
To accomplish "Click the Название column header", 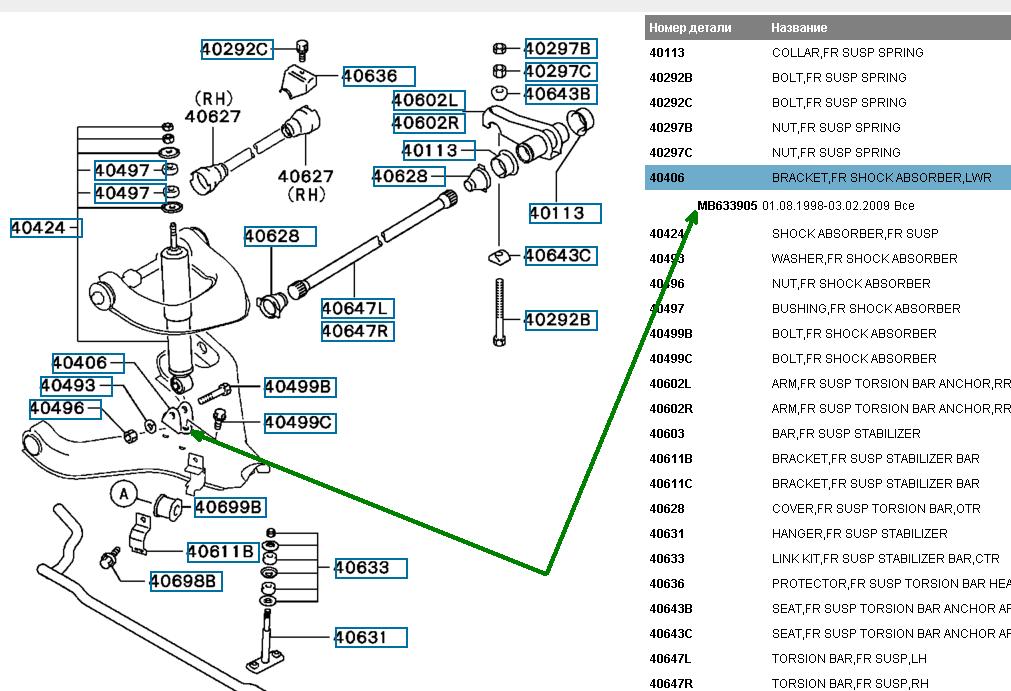I will point(799,28).
